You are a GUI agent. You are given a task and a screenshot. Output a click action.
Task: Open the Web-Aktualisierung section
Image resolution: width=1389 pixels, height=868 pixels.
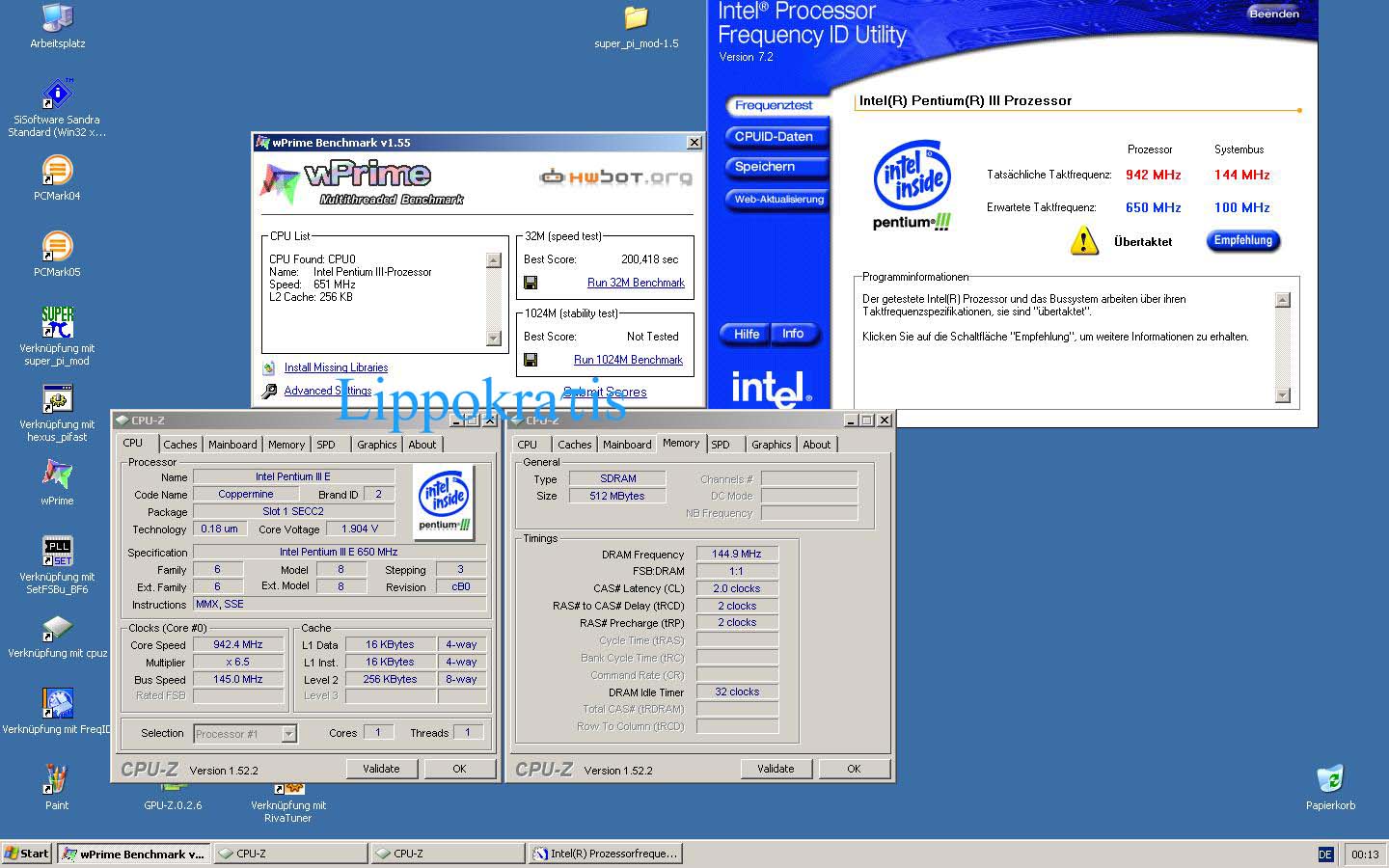pyautogui.click(x=776, y=200)
